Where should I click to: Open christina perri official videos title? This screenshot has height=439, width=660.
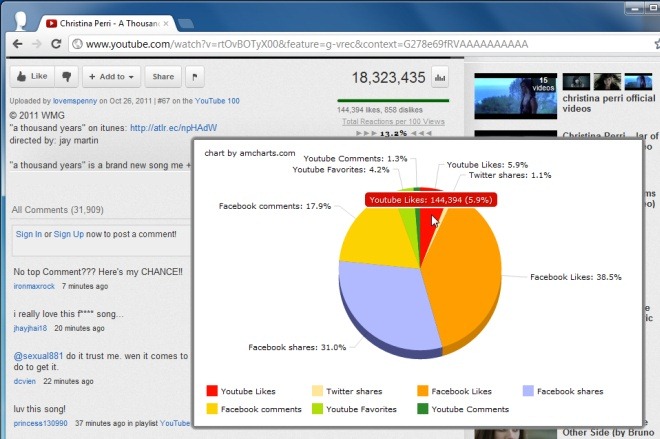point(609,104)
